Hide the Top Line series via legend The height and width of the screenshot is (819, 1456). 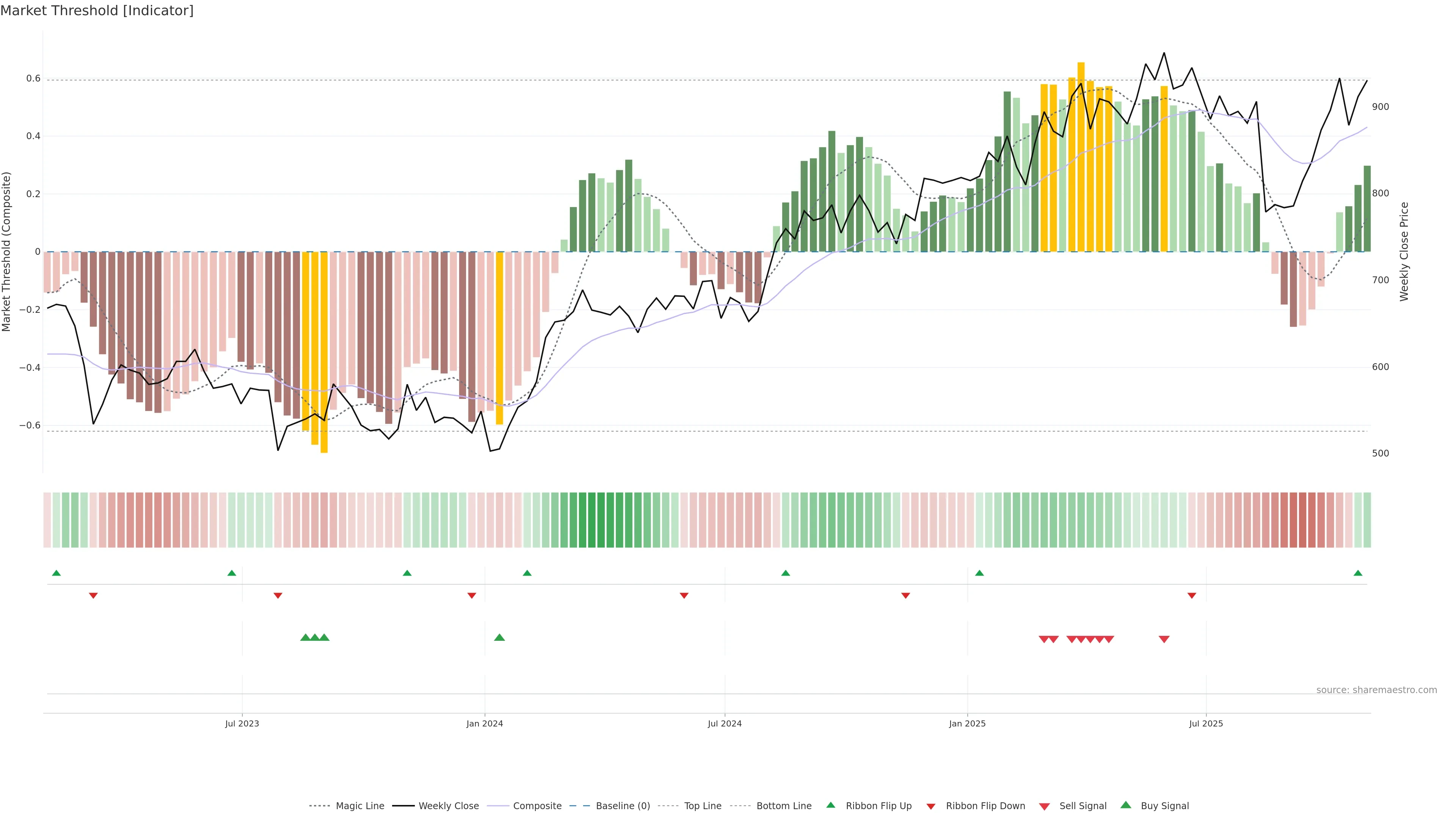click(703, 806)
